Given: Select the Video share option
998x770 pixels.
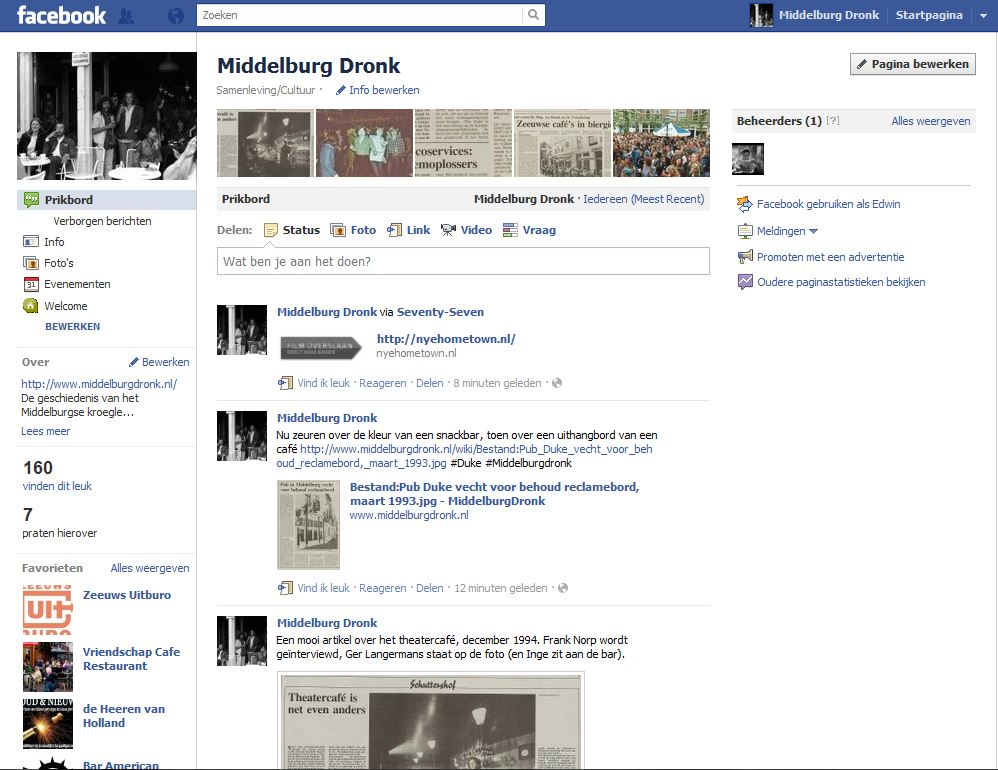Looking at the screenshot, I should [x=467, y=230].
